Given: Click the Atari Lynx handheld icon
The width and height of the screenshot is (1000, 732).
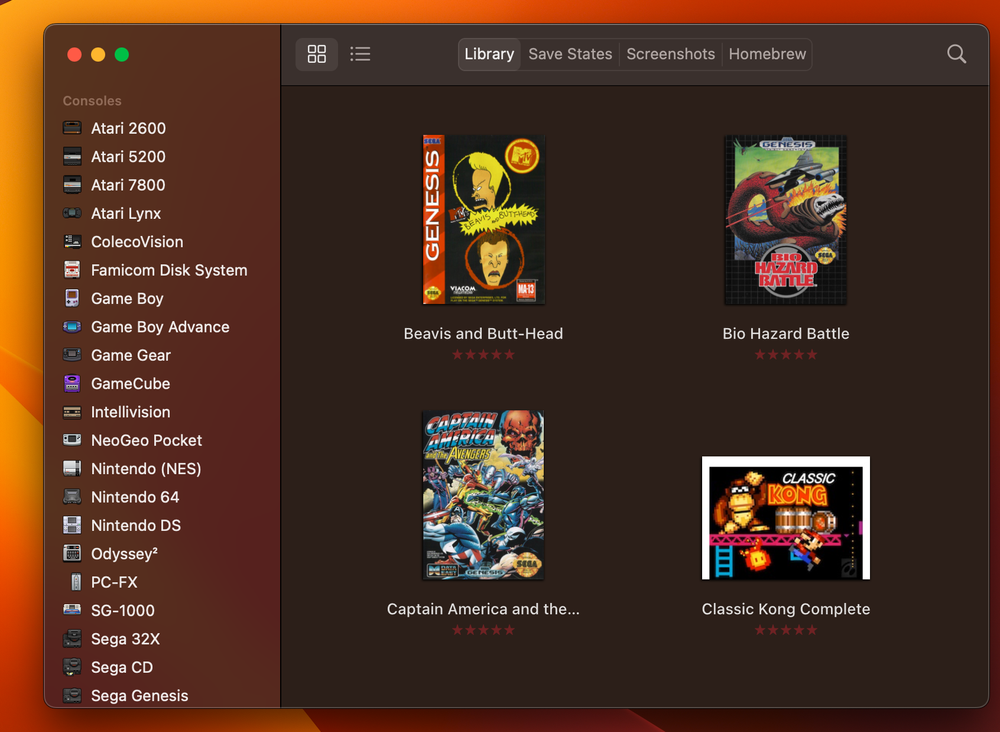Looking at the screenshot, I should [72, 213].
